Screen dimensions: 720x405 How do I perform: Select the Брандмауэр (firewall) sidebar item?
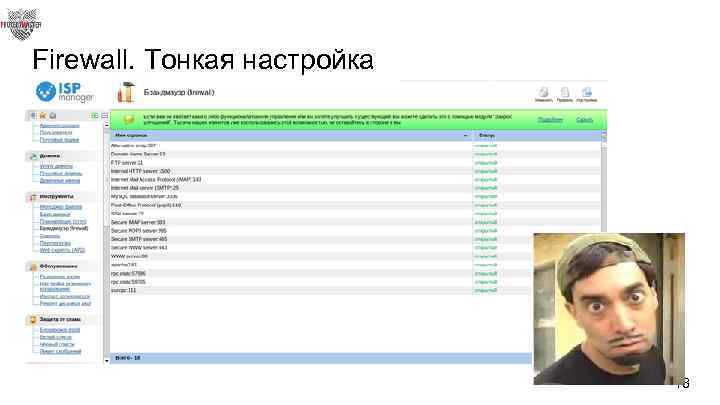pyautogui.click(x=64, y=228)
